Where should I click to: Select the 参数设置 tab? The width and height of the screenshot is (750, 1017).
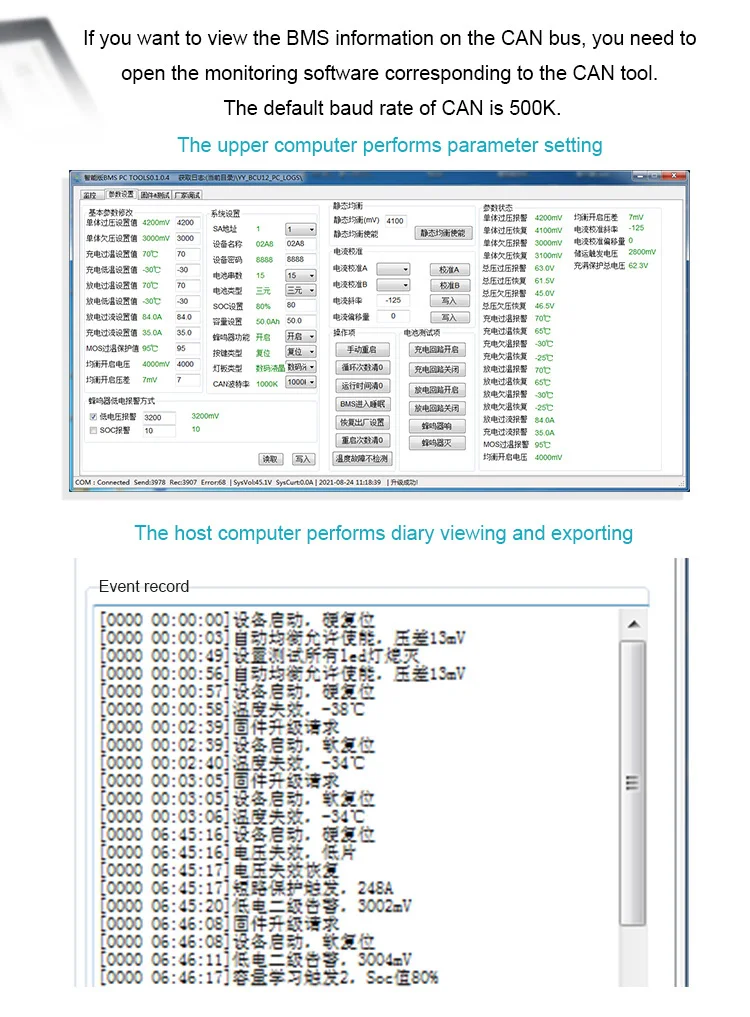120,194
